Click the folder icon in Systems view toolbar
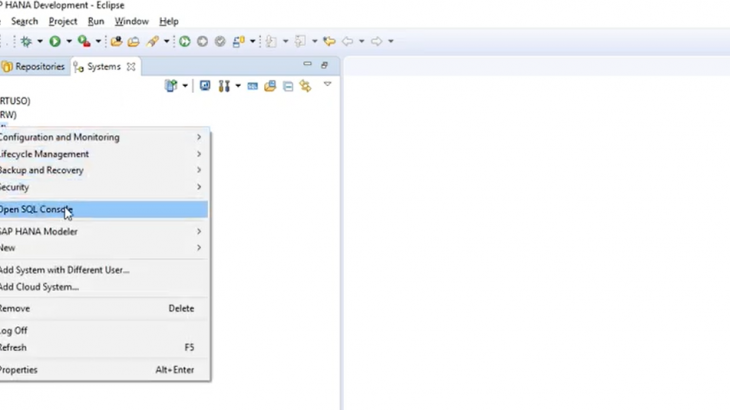The width and height of the screenshot is (730, 410). pyautogui.click(x=270, y=86)
